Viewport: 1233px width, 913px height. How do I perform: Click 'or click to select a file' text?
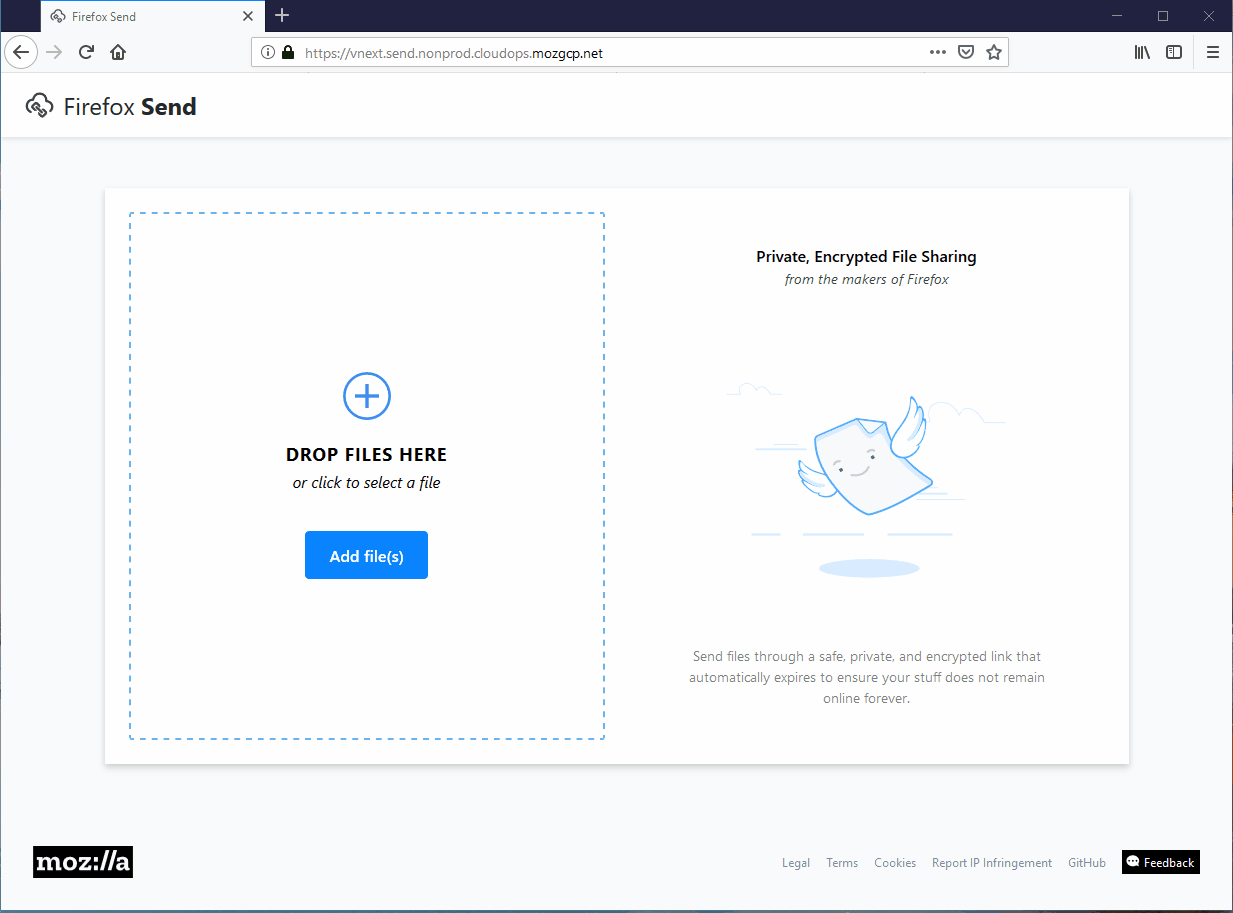pyautogui.click(x=367, y=483)
